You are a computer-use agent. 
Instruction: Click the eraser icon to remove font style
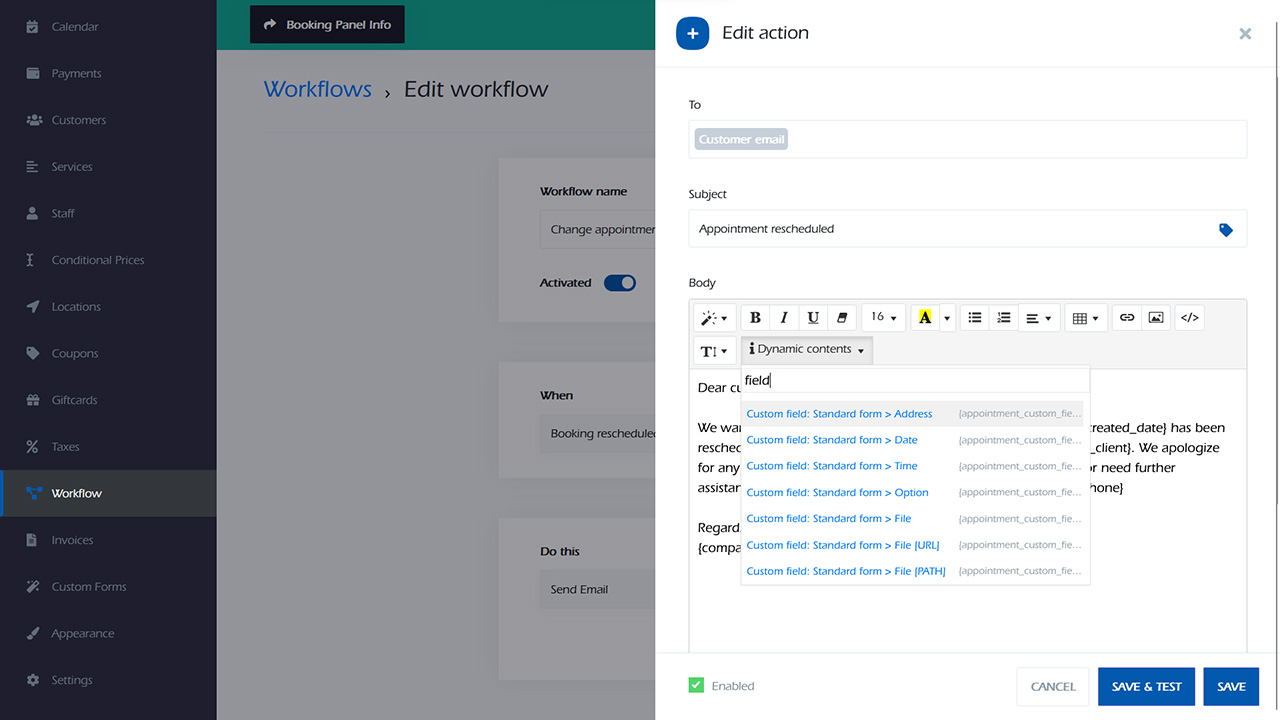[x=842, y=318]
